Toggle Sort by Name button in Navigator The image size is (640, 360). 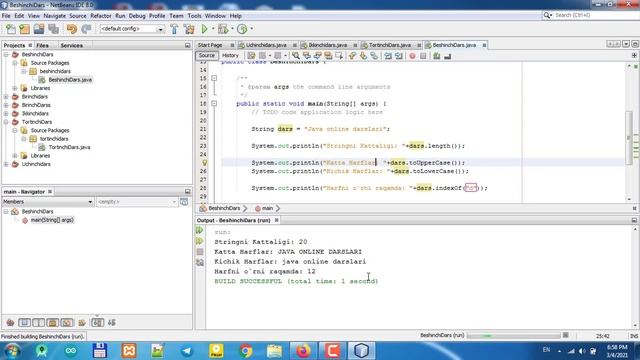click(97, 323)
